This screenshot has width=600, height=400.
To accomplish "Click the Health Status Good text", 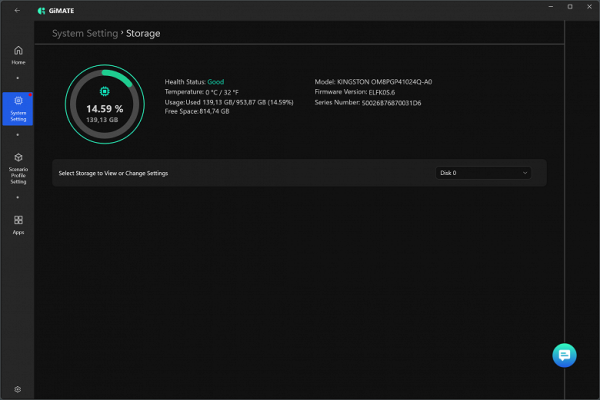I will pyautogui.click(x=216, y=81).
